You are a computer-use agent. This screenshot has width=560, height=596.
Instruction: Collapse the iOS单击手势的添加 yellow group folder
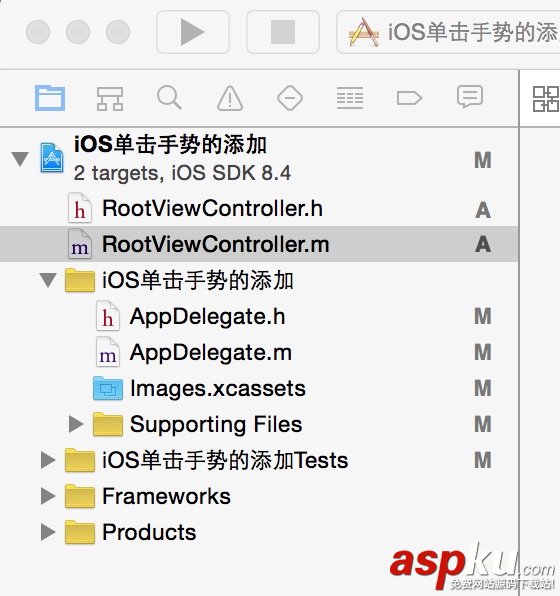click(x=48, y=280)
